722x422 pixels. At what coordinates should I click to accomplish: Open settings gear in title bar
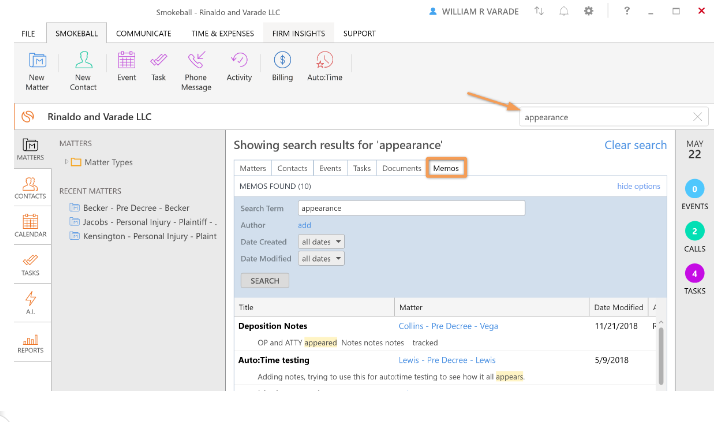click(x=588, y=11)
